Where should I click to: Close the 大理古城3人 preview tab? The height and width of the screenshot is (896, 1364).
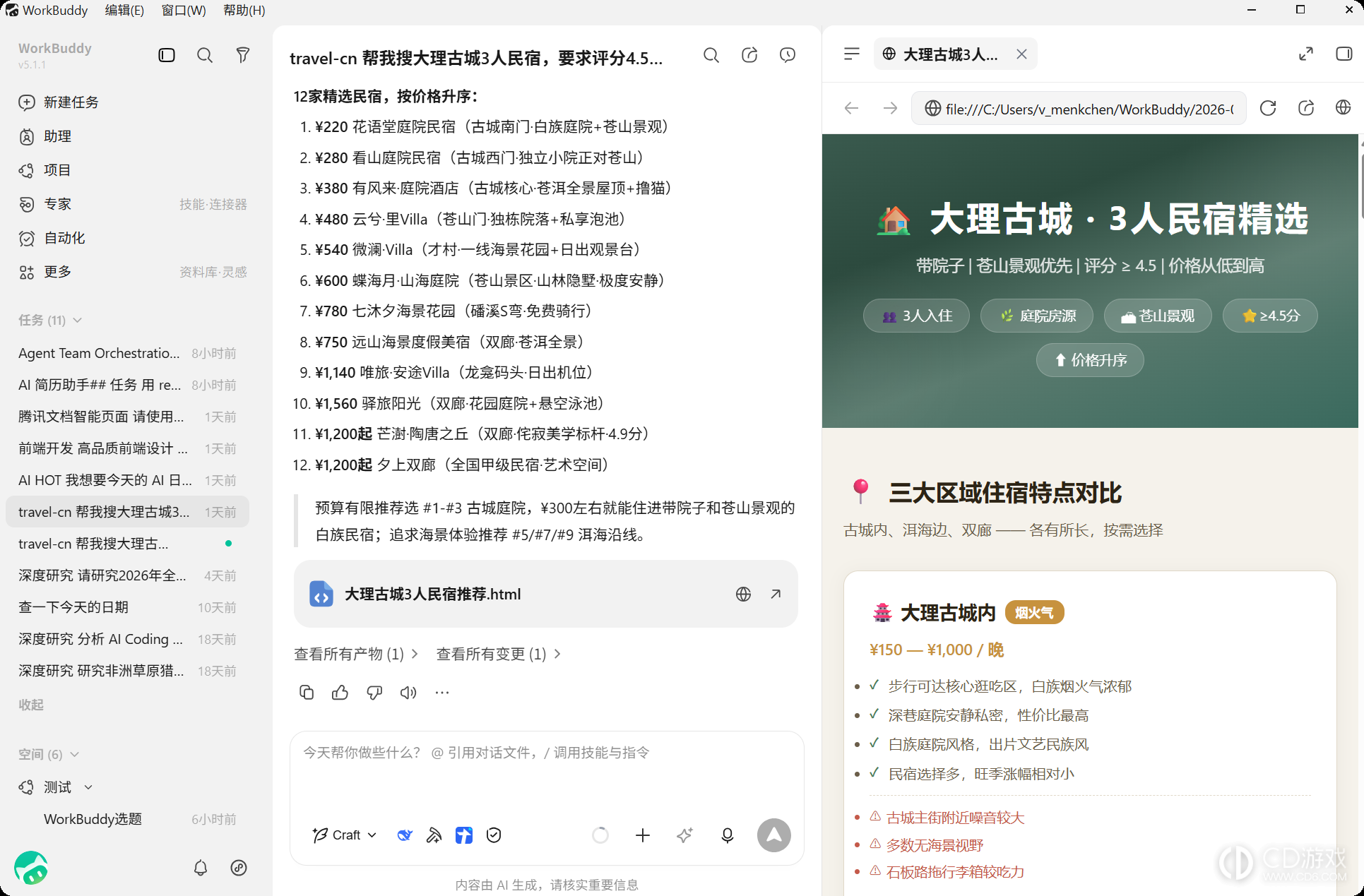(x=1021, y=54)
